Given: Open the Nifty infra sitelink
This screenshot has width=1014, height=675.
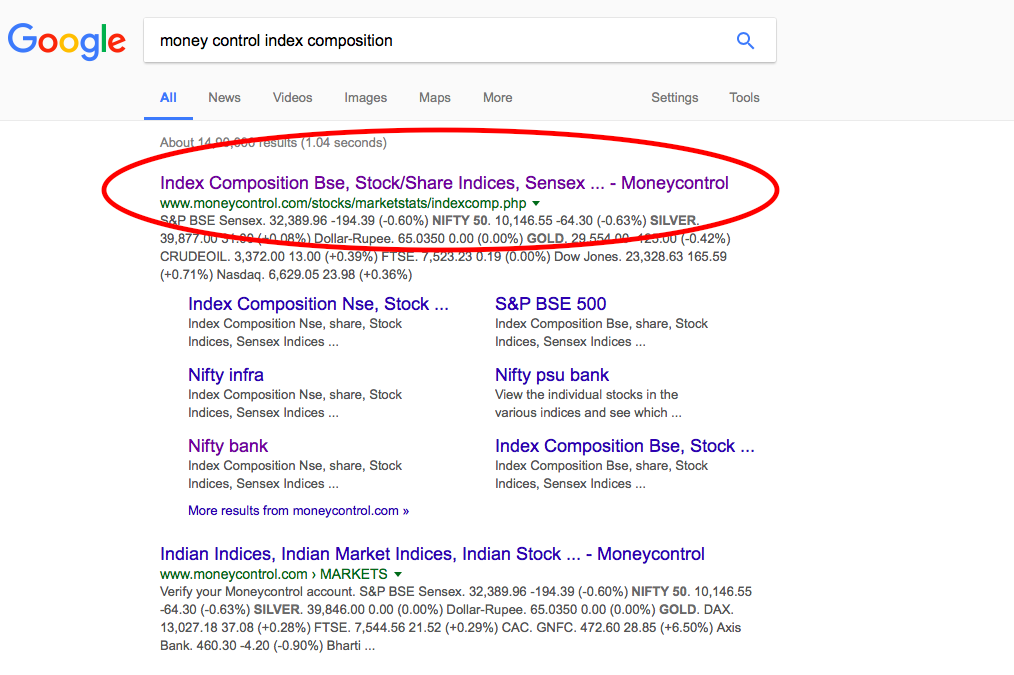Looking at the screenshot, I should click(x=226, y=375).
